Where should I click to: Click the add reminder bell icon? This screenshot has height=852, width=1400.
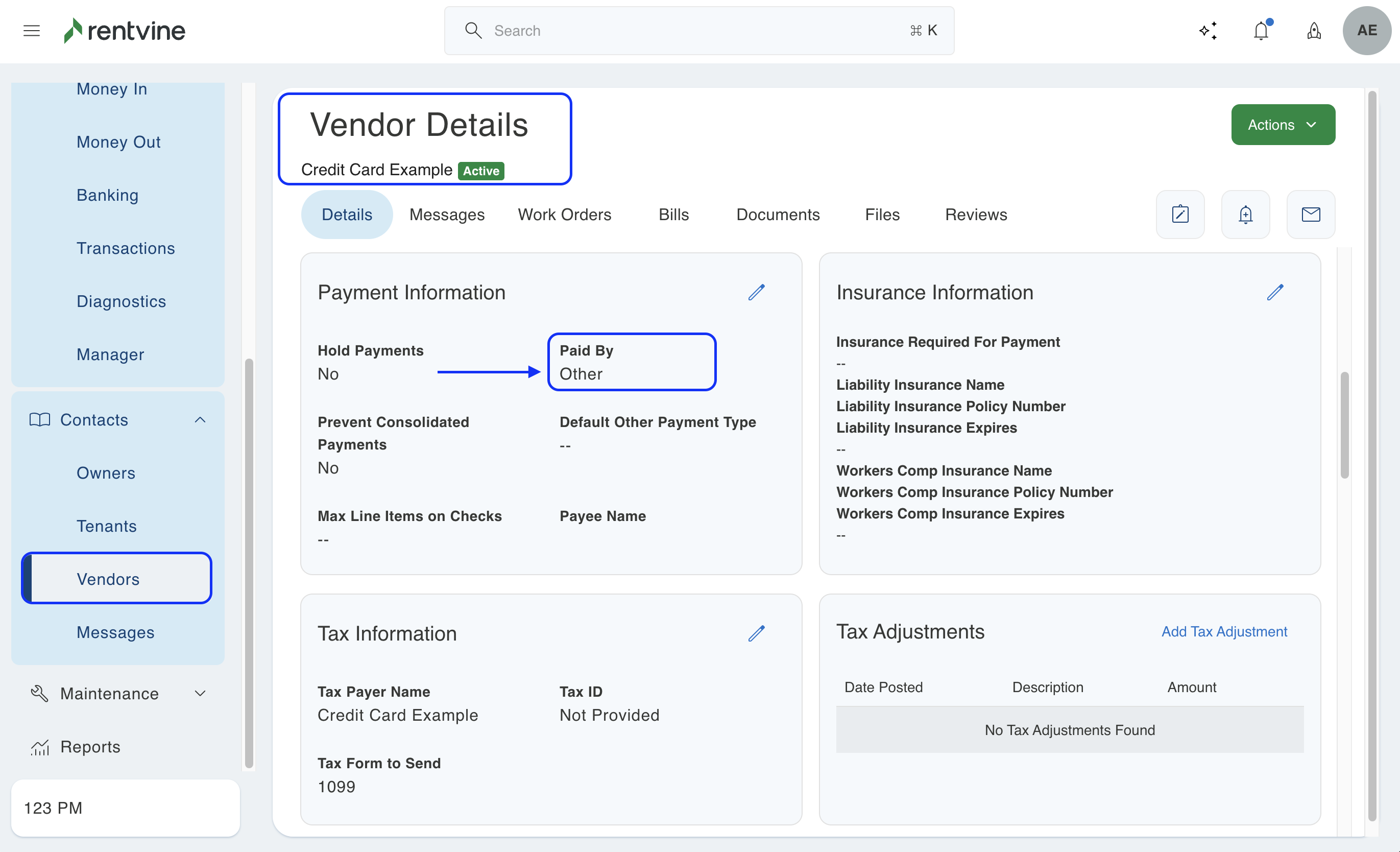click(x=1245, y=215)
